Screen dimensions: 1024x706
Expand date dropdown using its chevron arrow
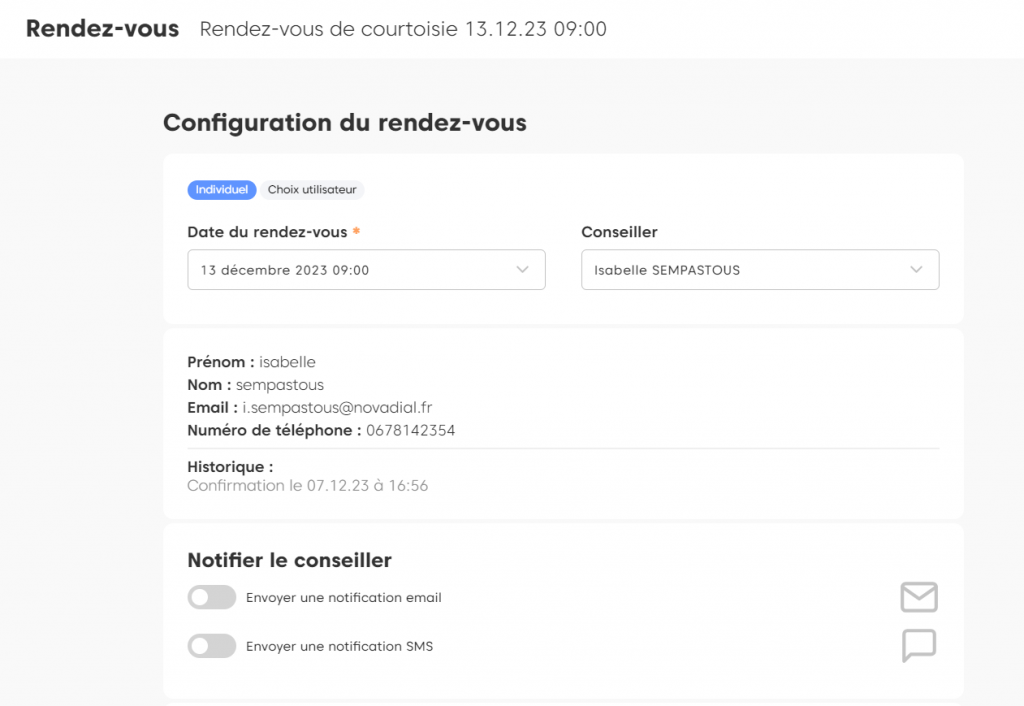click(x=522, y=270)
